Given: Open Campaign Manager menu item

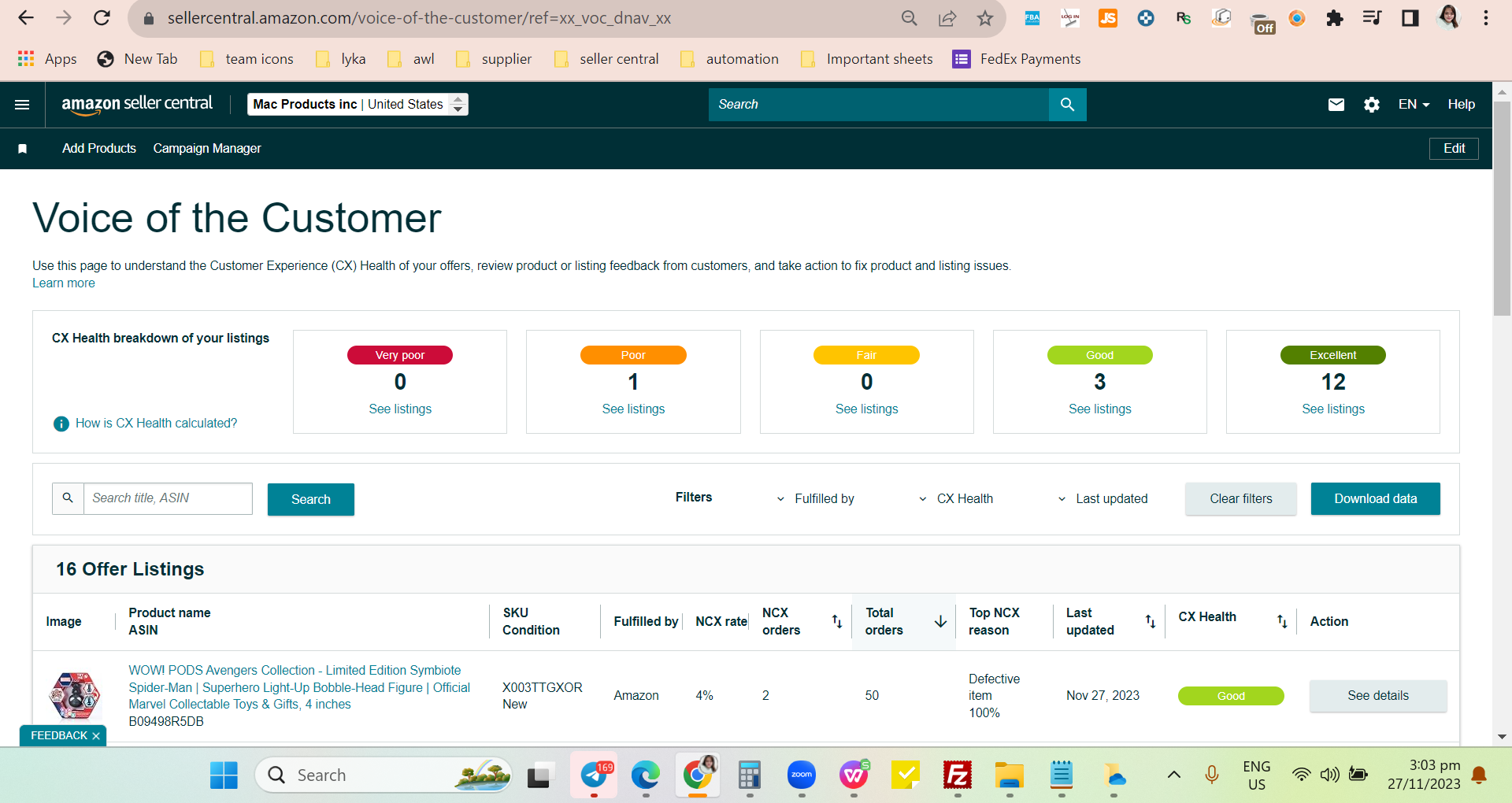Looking at the screenshot, I should pyautogui.click(x=207, y=149).
